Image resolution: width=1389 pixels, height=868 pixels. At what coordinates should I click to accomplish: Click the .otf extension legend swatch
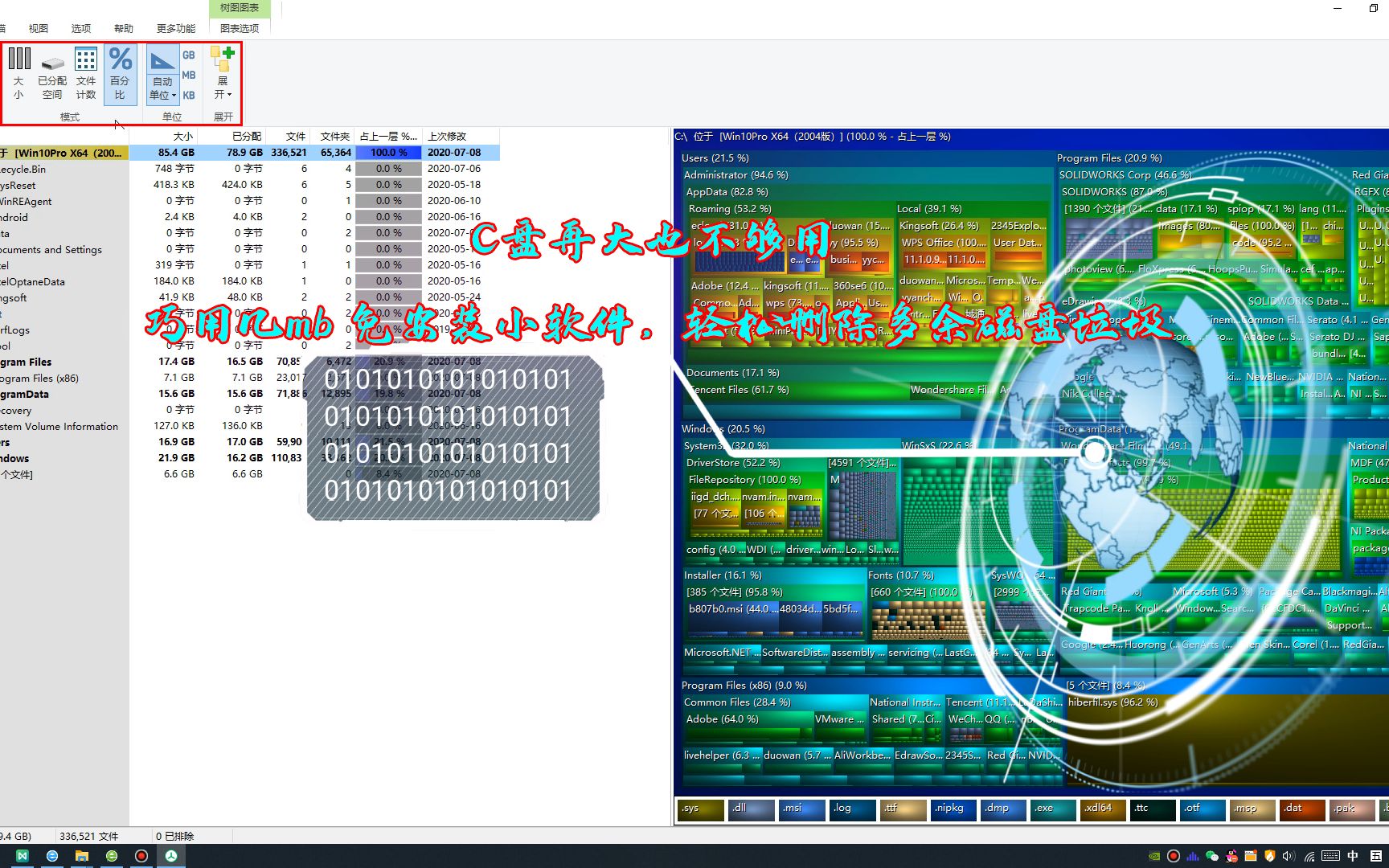[1203, 809]
